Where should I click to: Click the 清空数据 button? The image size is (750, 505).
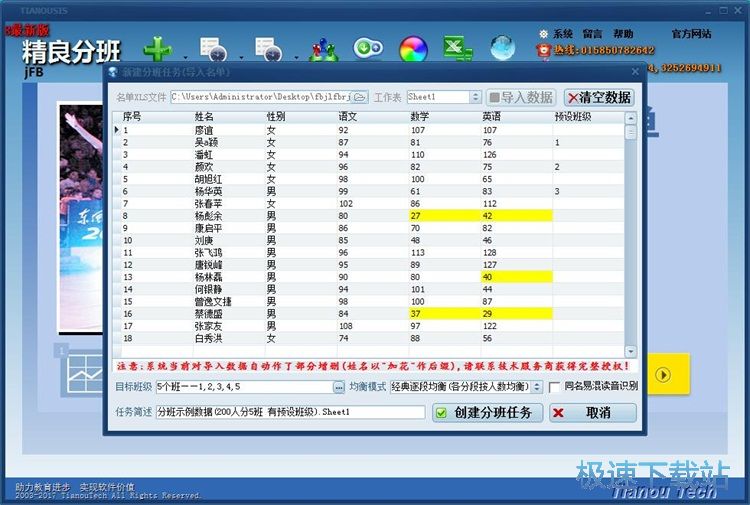[x=599, y=98]
